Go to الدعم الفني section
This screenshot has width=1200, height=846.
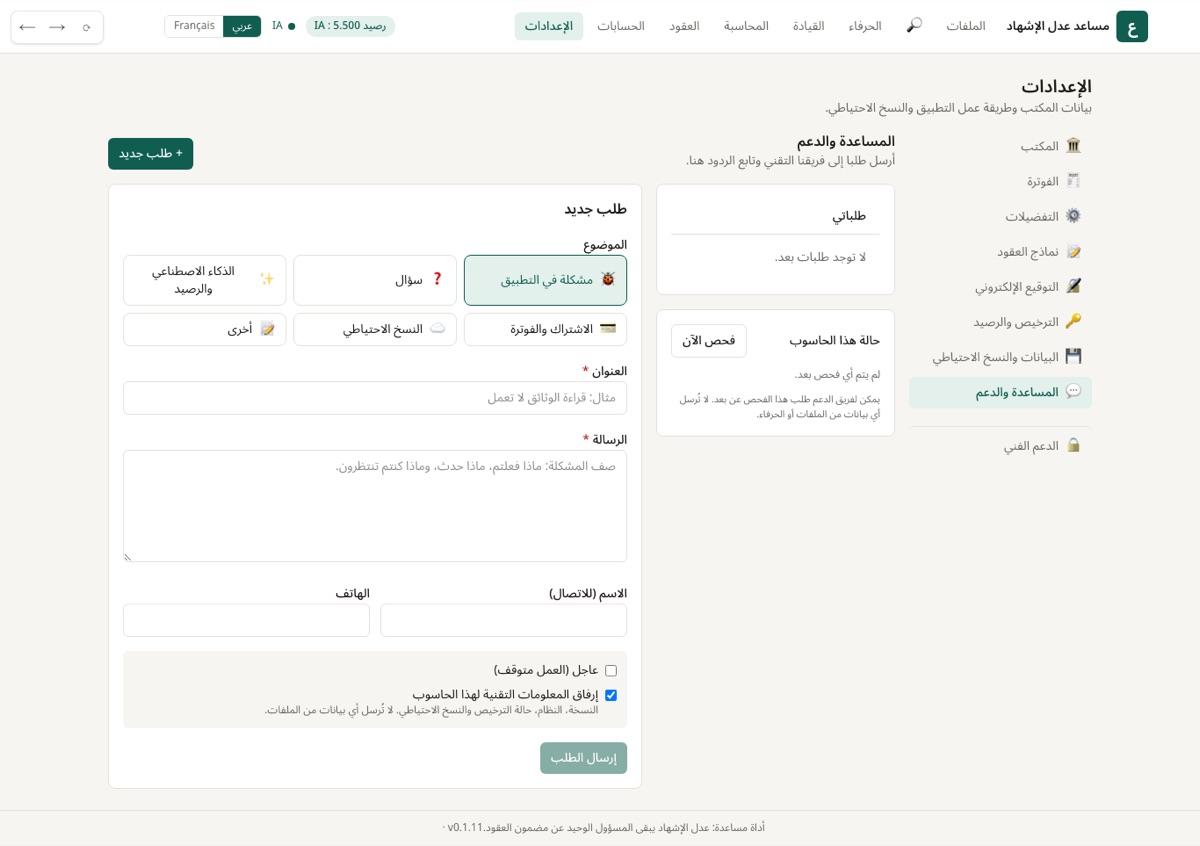pyautogui.click(x=1001, y=445)
